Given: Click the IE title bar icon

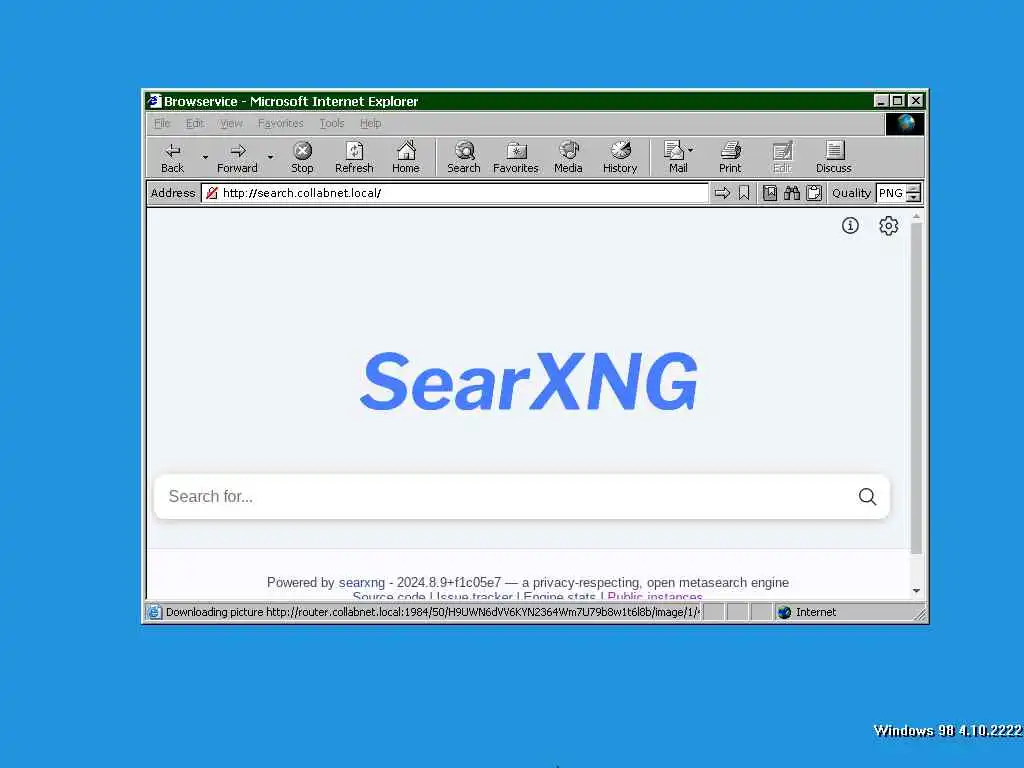Looking at the screenshot, I should (x=154, y=101).
